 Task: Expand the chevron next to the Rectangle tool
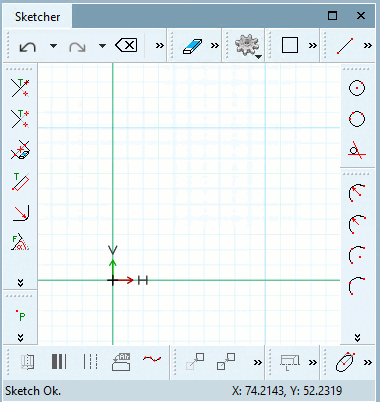pos(313,45)
